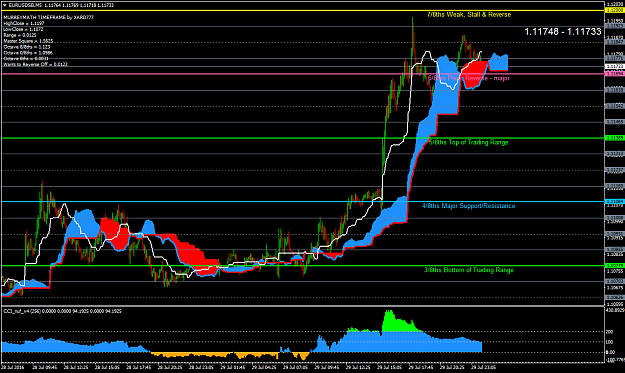This screenshot has height=373, width=625.
Task: Select the pink 6/8ths price tag on axis
Action: [615, 74]
